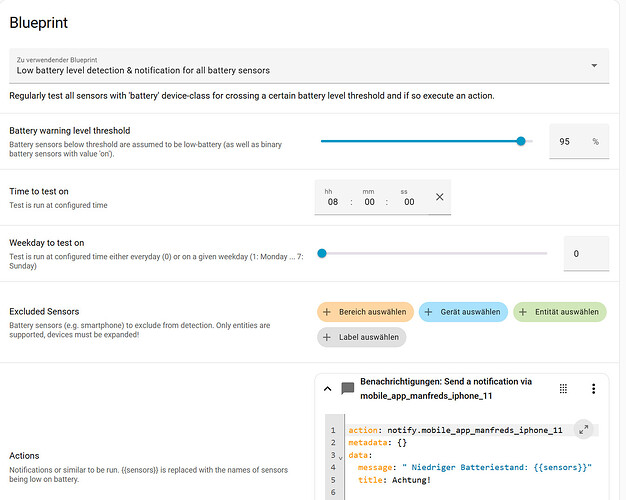This screenshot has width=626, height=500.
Task: Collapse the notification action card chevron
Action: [x=326, y=389]
